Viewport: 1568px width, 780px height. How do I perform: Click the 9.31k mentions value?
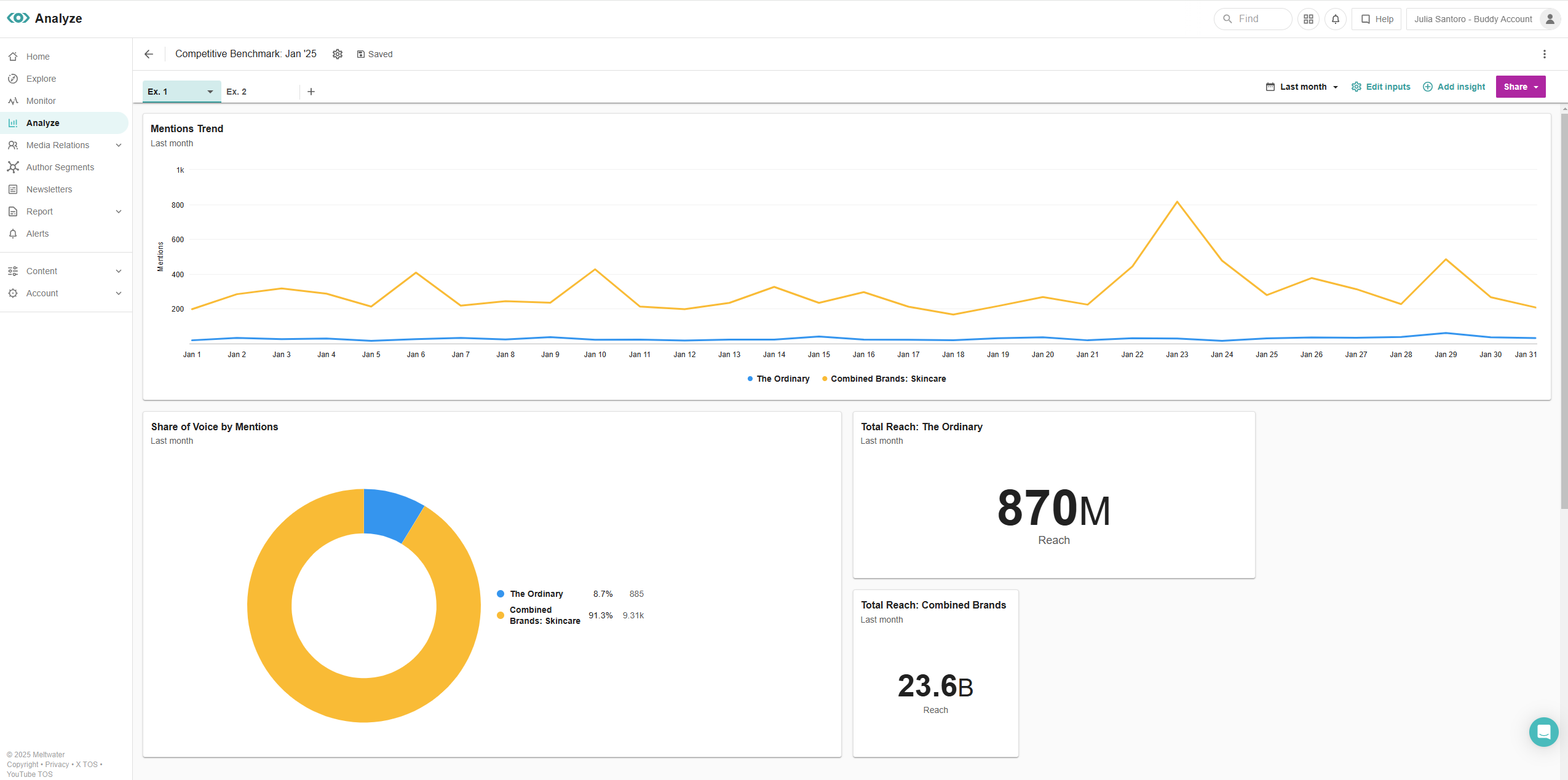click(633, 615)
